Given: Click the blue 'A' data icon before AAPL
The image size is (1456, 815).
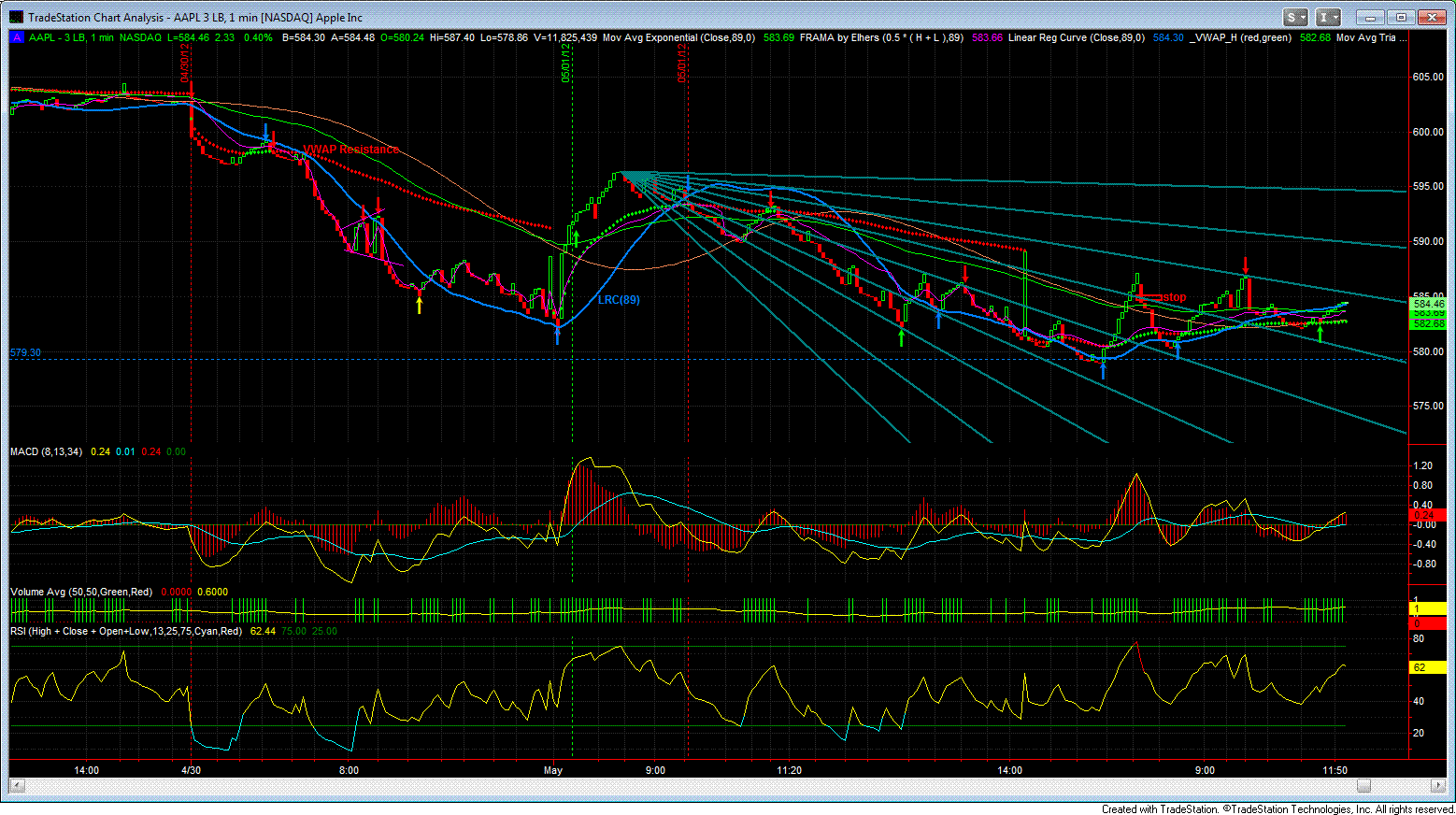Looking at the screenshot, I should click(16, 38).
